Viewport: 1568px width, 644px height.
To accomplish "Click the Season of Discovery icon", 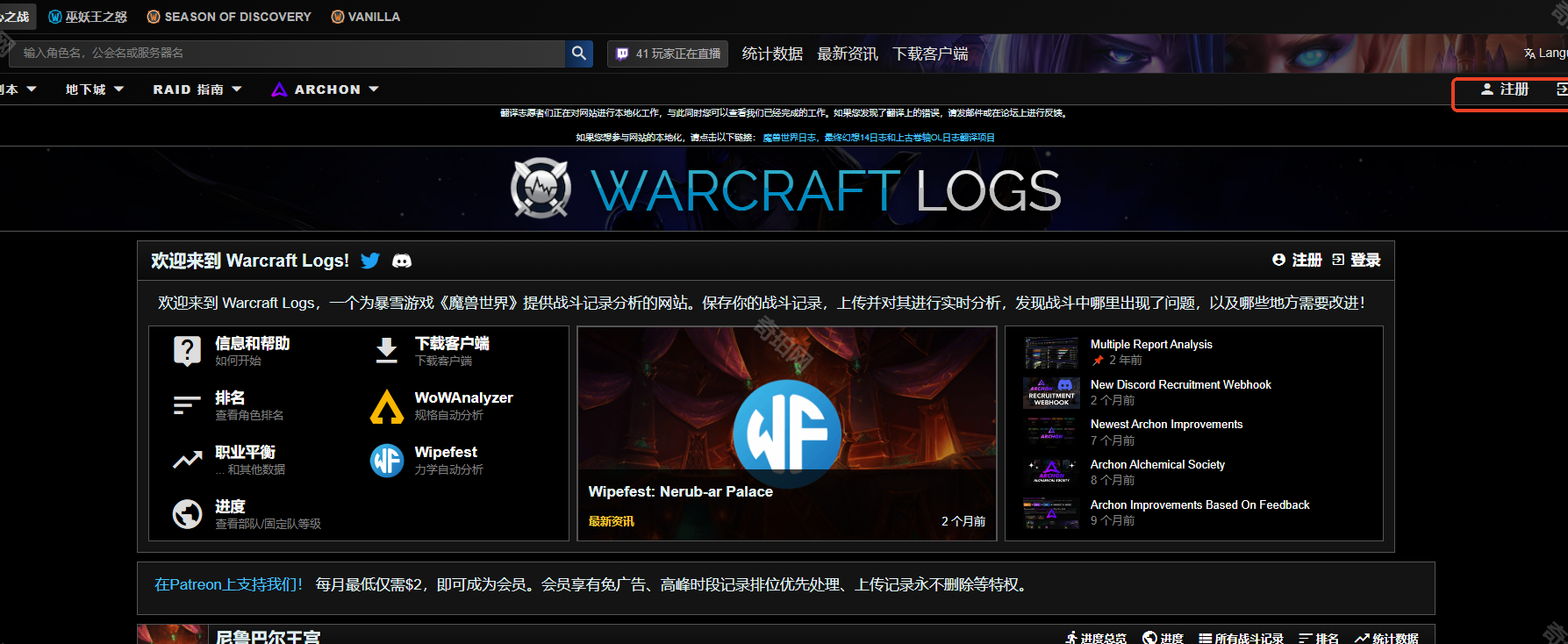I will (154, 17).
